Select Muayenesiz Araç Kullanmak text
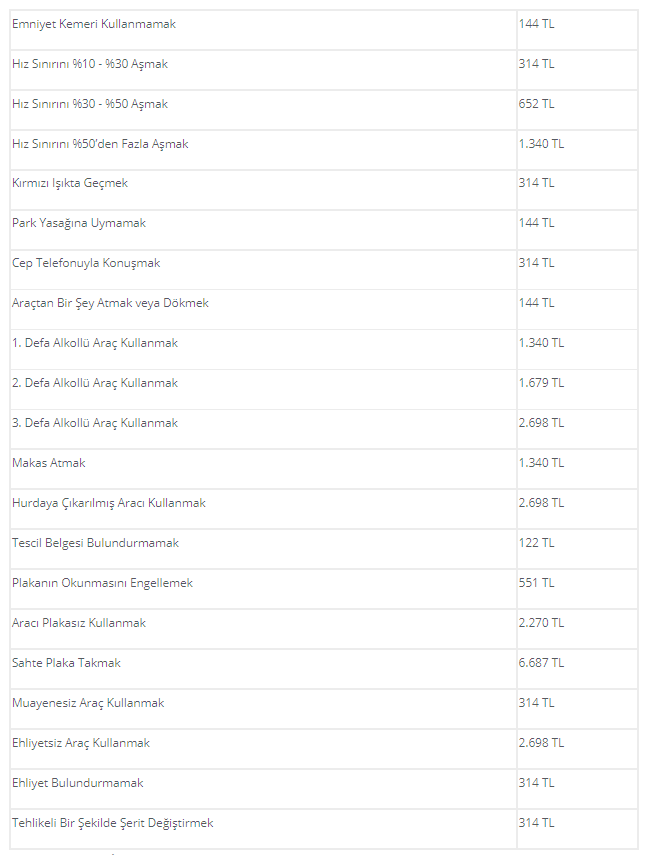Viewport: 654px width, 855px height. pyautogui.click(x=88, y=703)
